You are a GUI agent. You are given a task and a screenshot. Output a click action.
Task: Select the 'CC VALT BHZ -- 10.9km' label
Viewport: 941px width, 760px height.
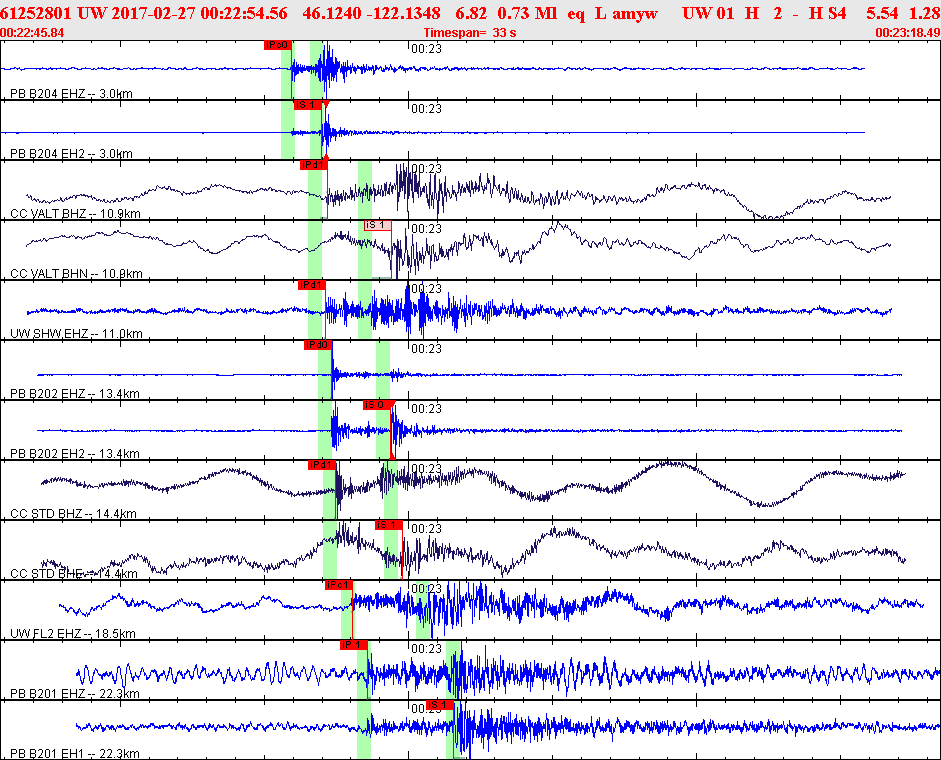tap(76, 214)
